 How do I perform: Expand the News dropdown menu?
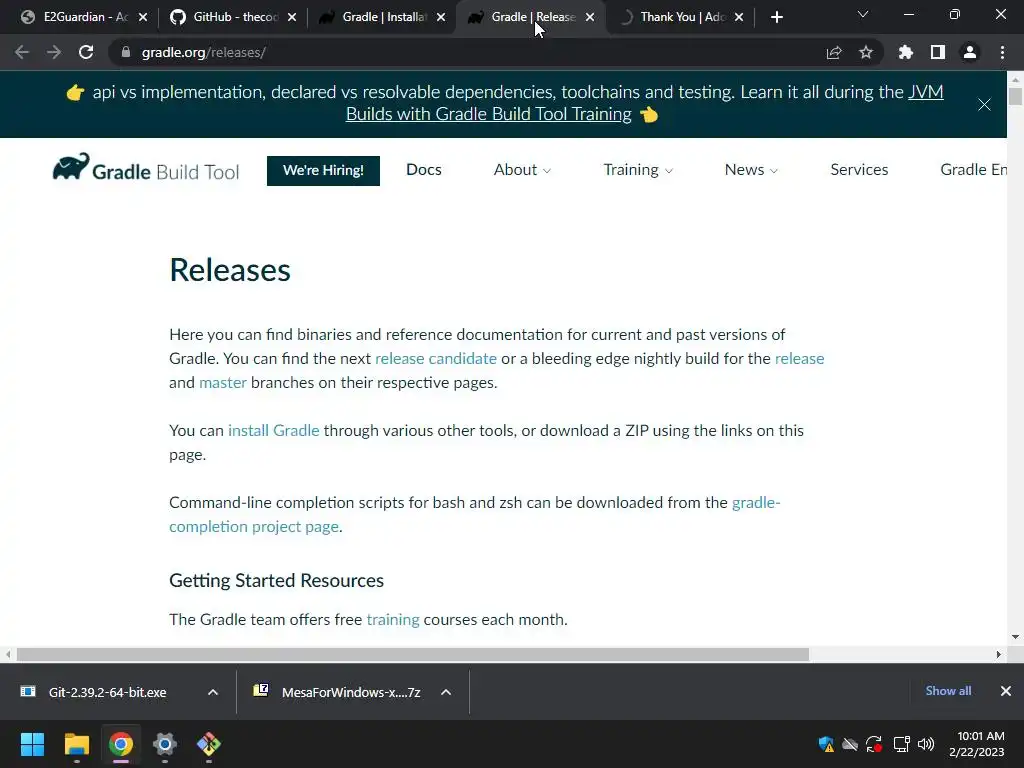pos(751,170)
